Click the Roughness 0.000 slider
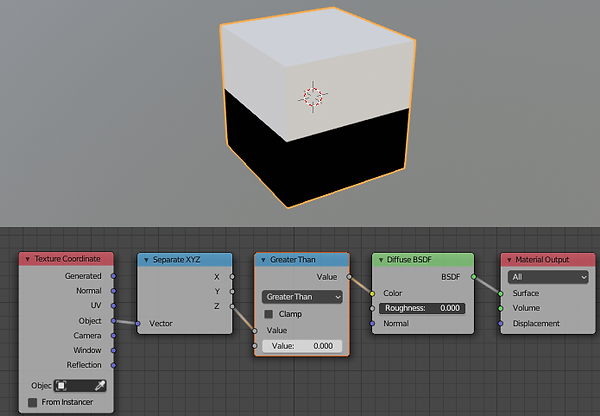Viewport: 600px width, 416px height. tap(422, 308)
